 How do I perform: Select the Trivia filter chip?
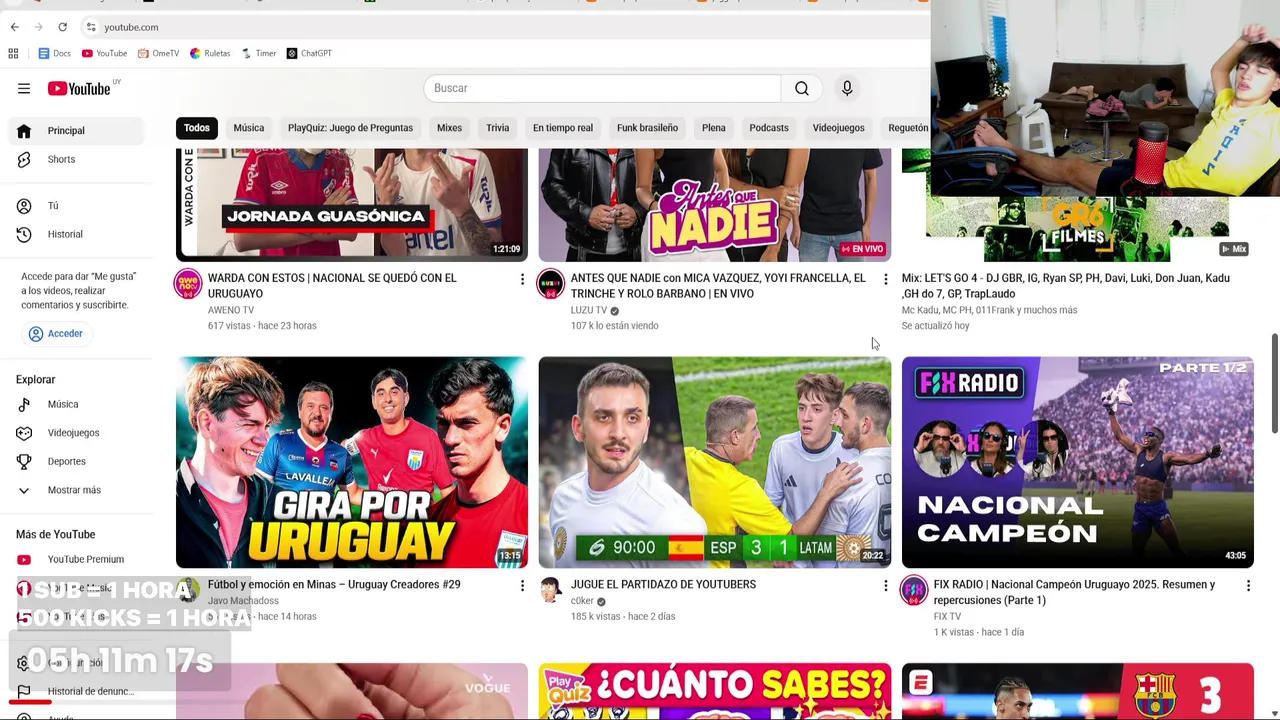click(497, 128)
